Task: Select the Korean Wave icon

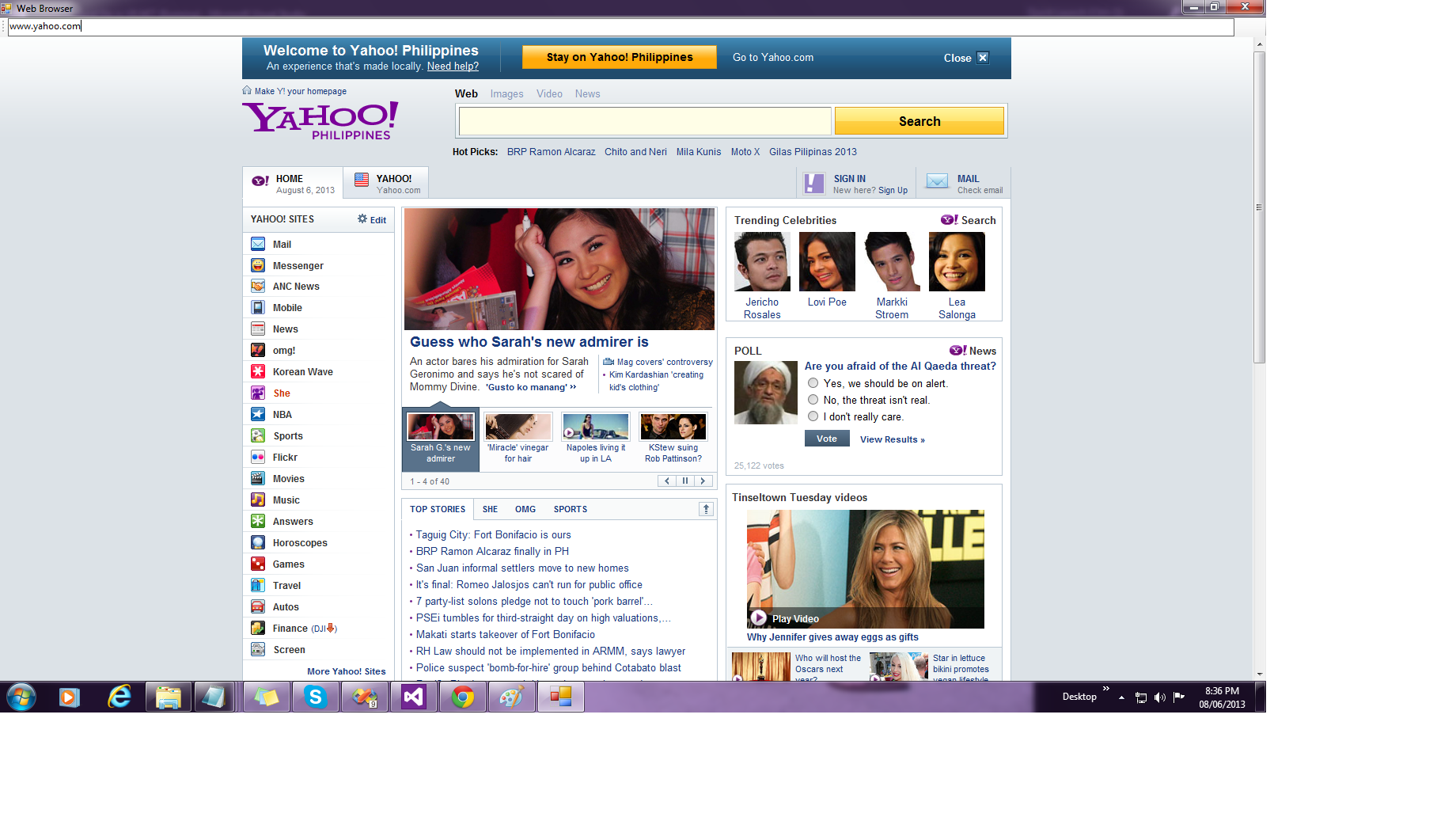Action: click(258, 371)
